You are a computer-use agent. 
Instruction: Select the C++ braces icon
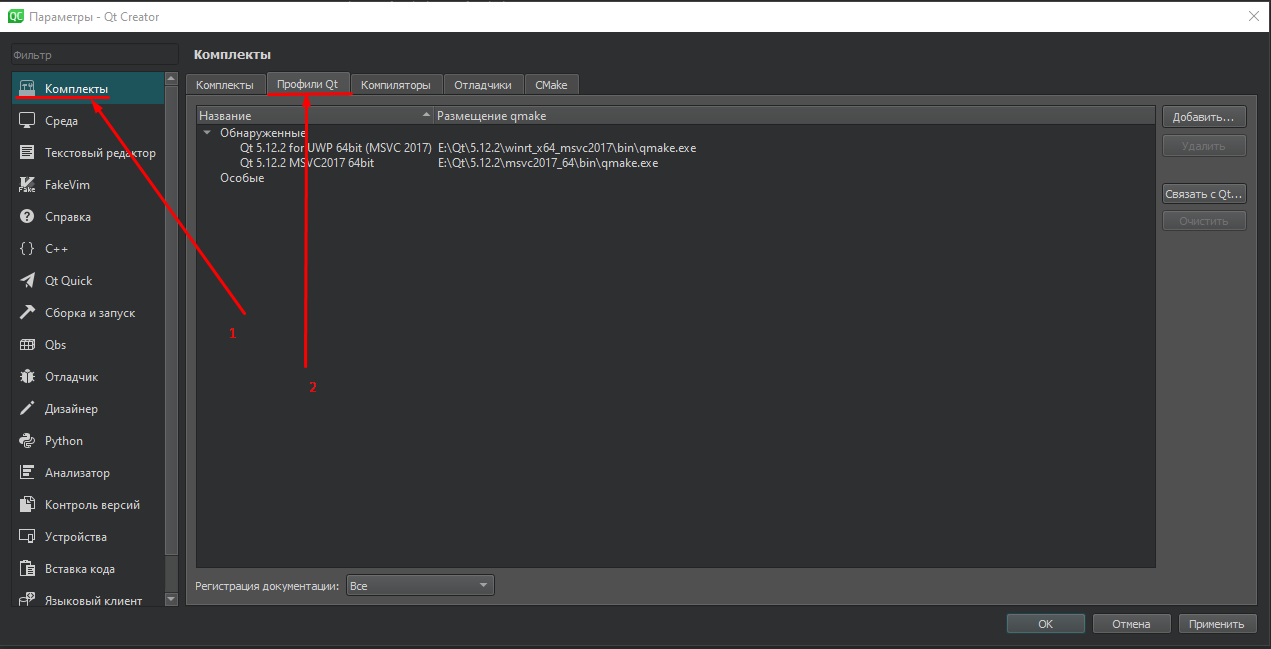click(x=28, y=248)
